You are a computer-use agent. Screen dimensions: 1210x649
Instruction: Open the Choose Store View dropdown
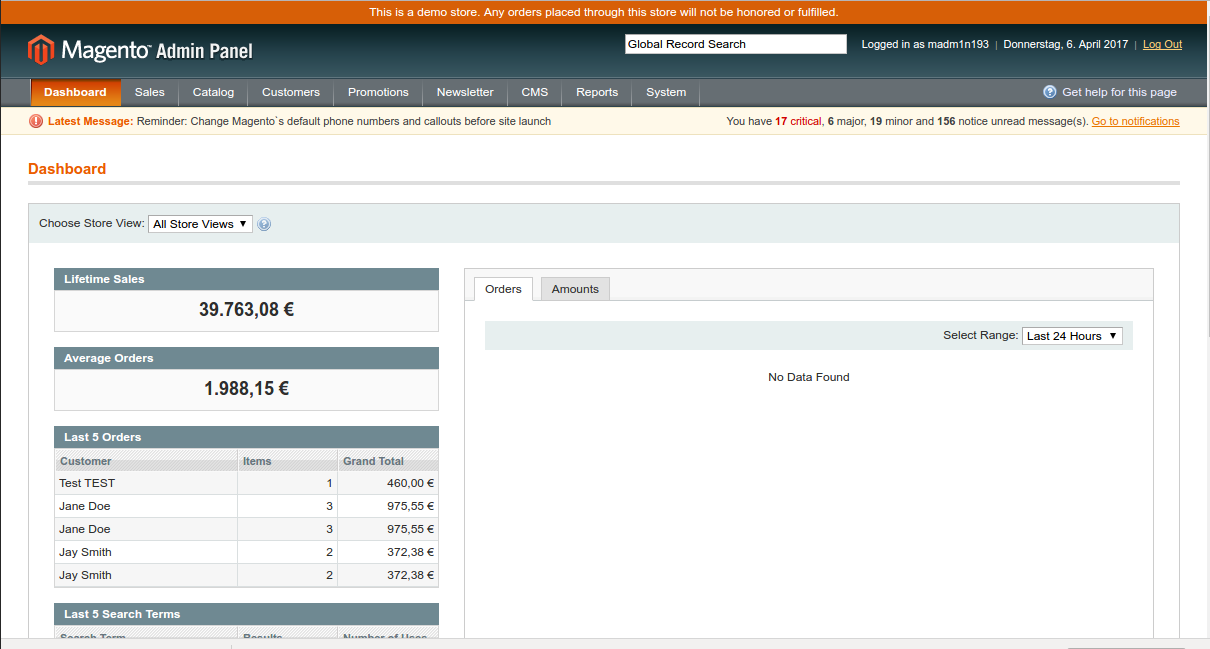(200, 224)
